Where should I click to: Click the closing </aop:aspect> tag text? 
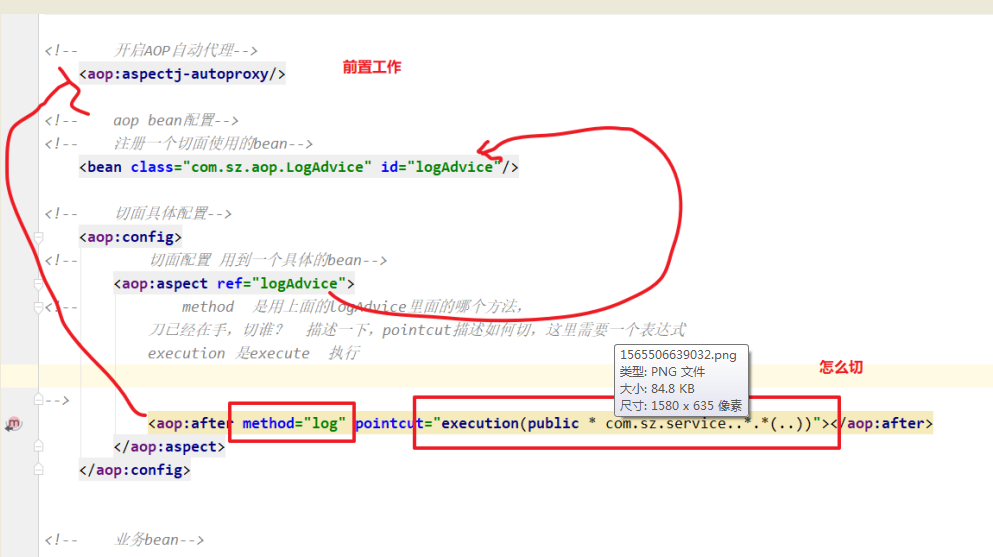(169, 447)
